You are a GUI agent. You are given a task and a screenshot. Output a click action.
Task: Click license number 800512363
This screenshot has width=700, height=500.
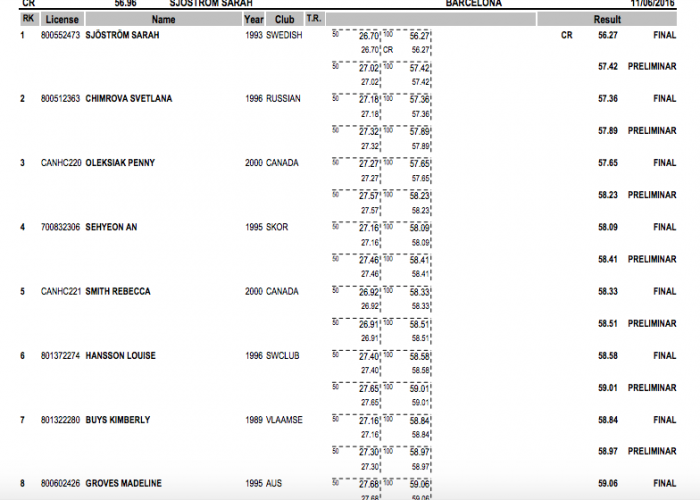60,98
